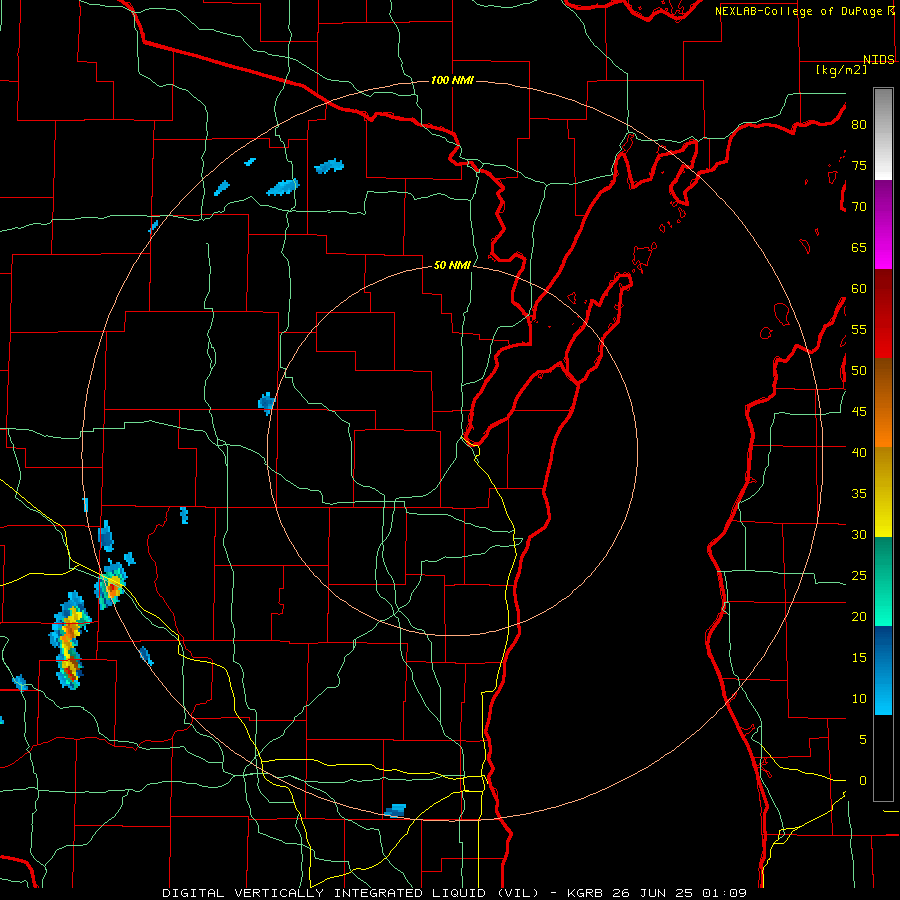Click the 30 value on the scale

[x=859, y=535]
